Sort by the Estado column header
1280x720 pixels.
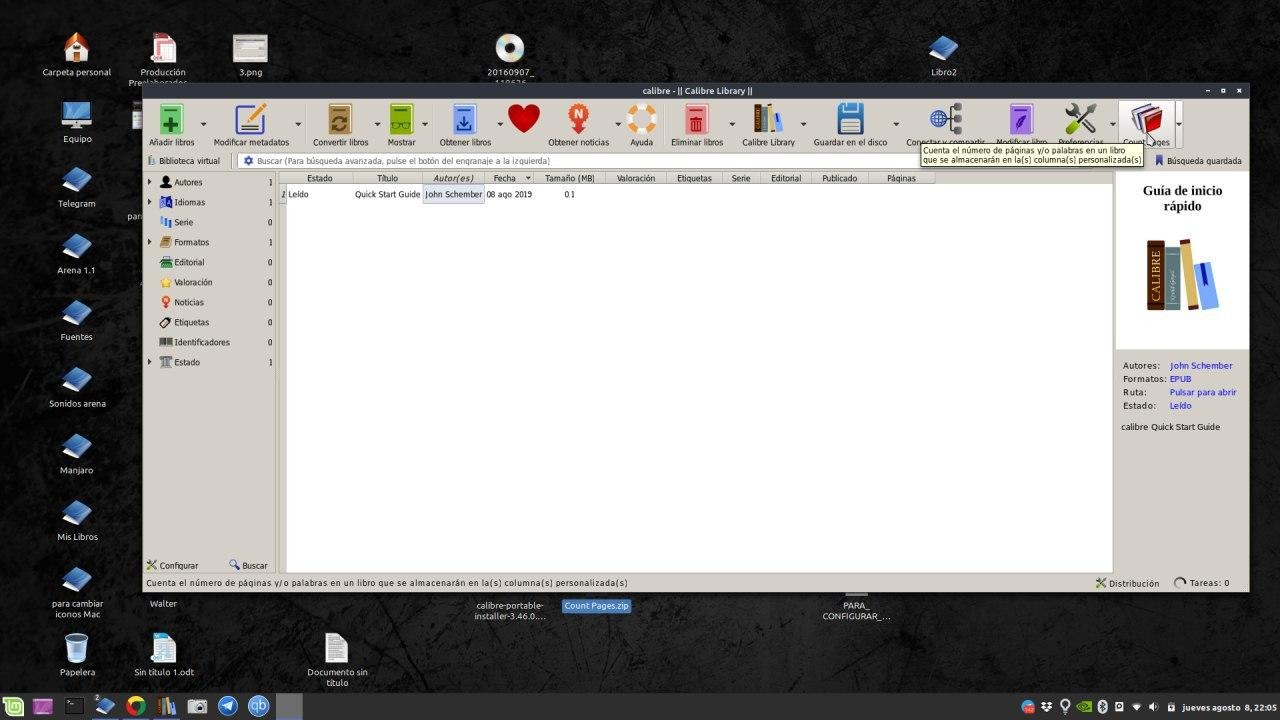point(320,178)
